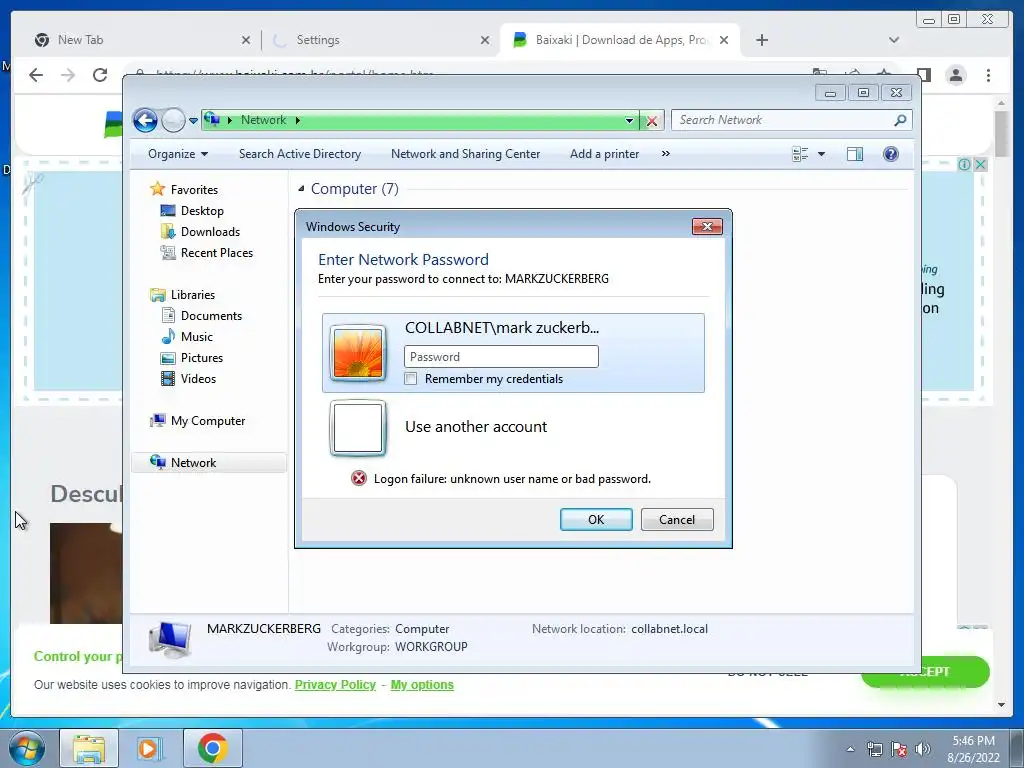Viewport: 1024px width, 768px height.
Task: Open Chrome three-dot menu
Action: click(x=989, y=75)
